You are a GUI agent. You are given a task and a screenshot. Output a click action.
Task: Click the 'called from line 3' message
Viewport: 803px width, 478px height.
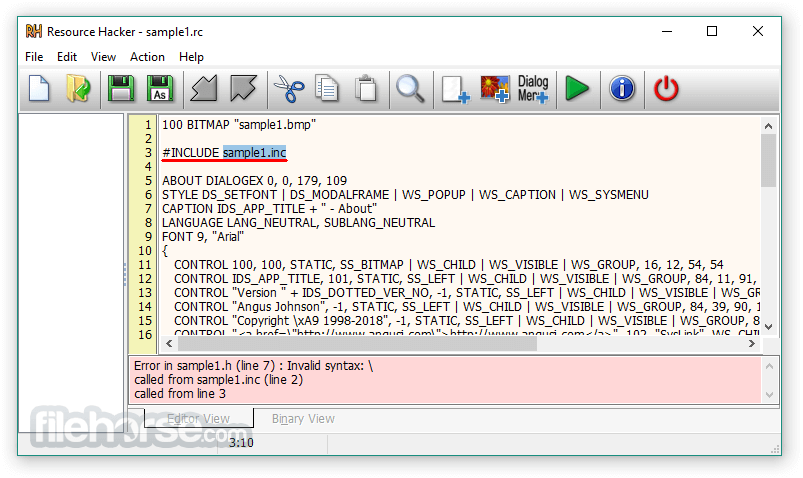tap(180, 393)
